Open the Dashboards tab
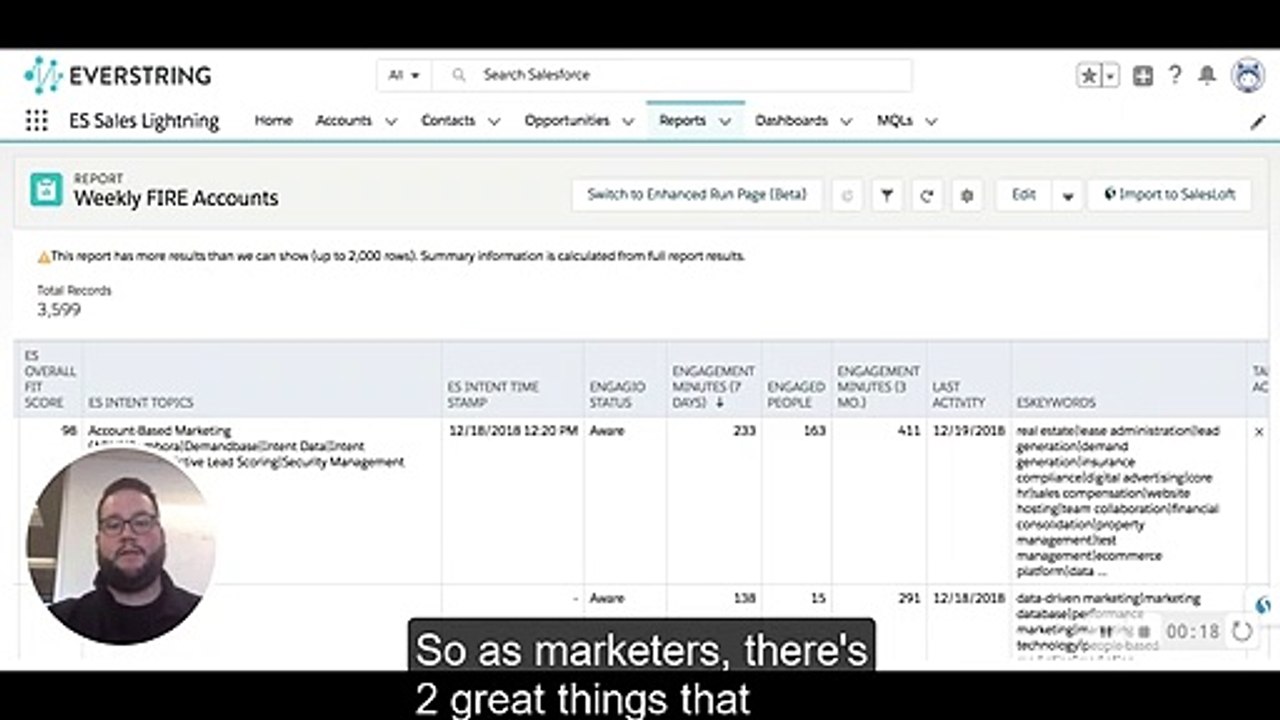 791,120
